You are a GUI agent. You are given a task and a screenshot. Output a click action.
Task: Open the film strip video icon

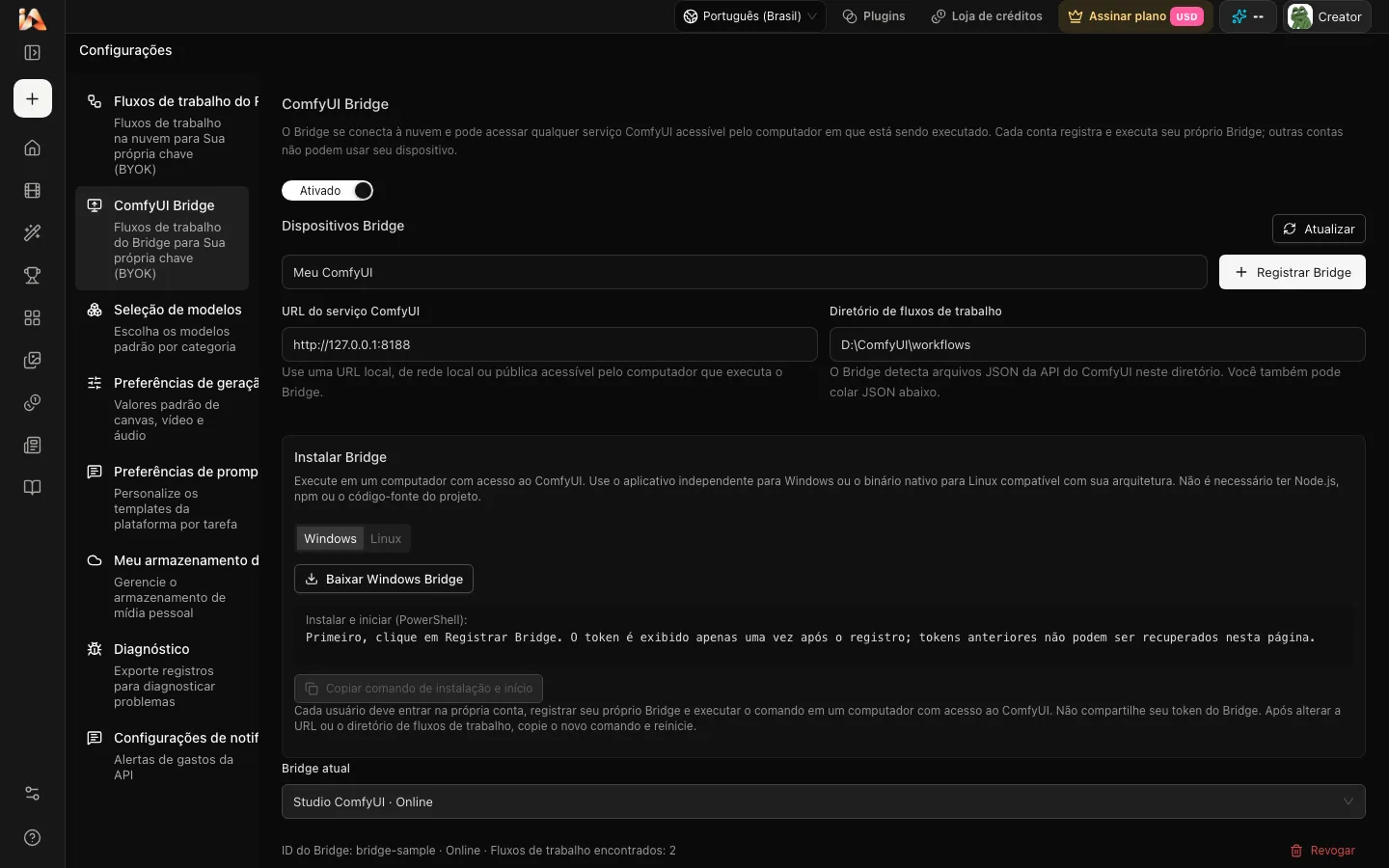click(x=32, y=191)
